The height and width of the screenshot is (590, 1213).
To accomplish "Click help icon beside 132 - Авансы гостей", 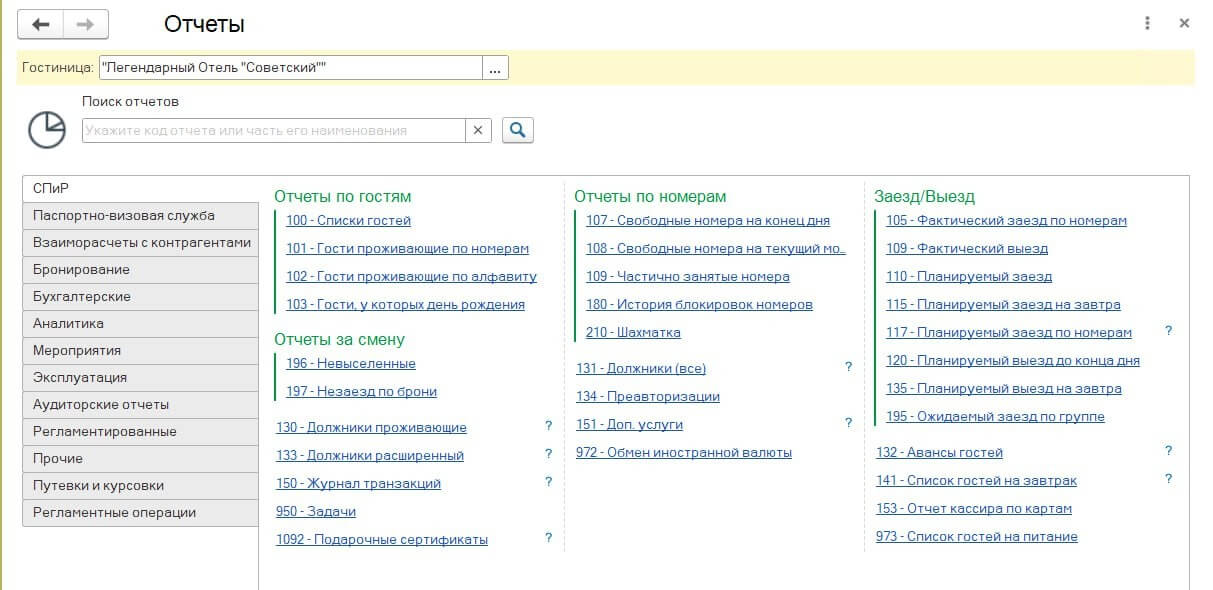I will 1168,452.
